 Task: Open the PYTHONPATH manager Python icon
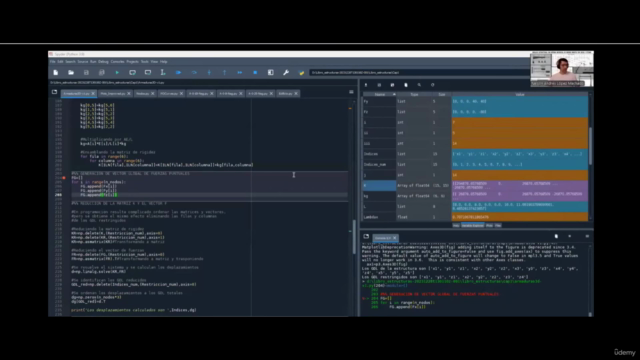tap(301, 73)
